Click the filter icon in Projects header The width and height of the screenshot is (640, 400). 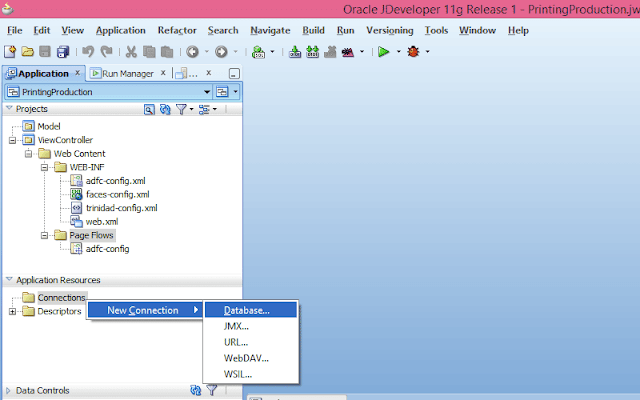coord(181,109)
